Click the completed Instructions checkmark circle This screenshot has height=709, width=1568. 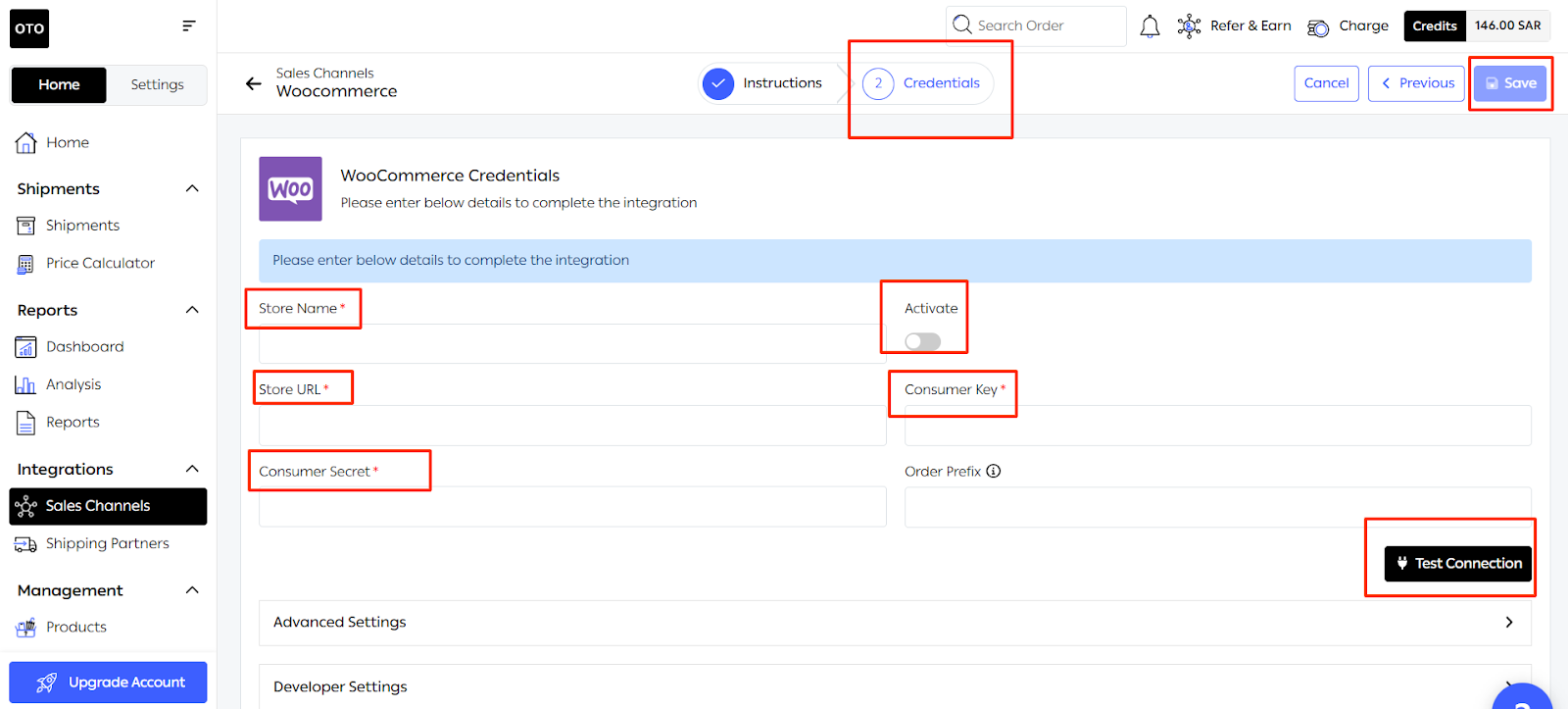pyautogui.click(x=718, y=83)
